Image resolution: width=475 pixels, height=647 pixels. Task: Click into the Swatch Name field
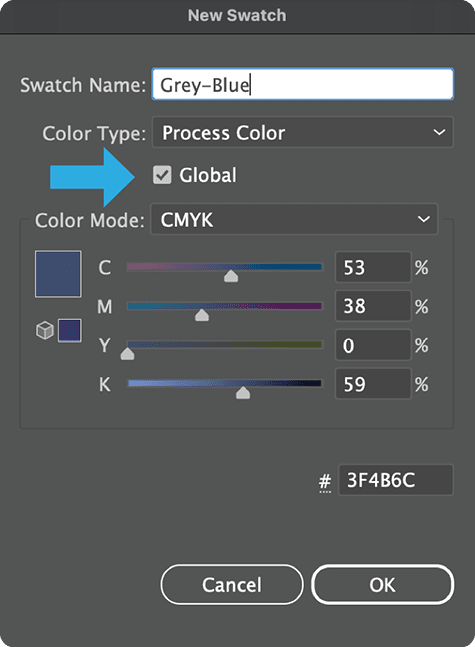pos(302,84)
